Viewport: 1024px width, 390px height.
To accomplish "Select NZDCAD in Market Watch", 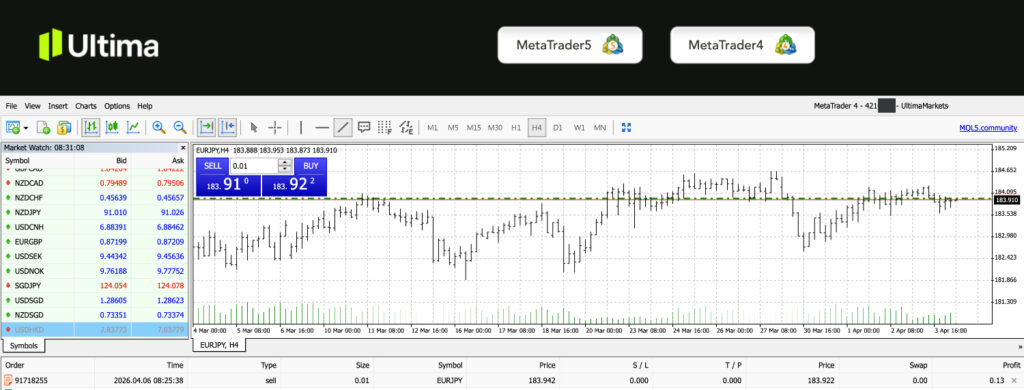I will tap(95, 183).
